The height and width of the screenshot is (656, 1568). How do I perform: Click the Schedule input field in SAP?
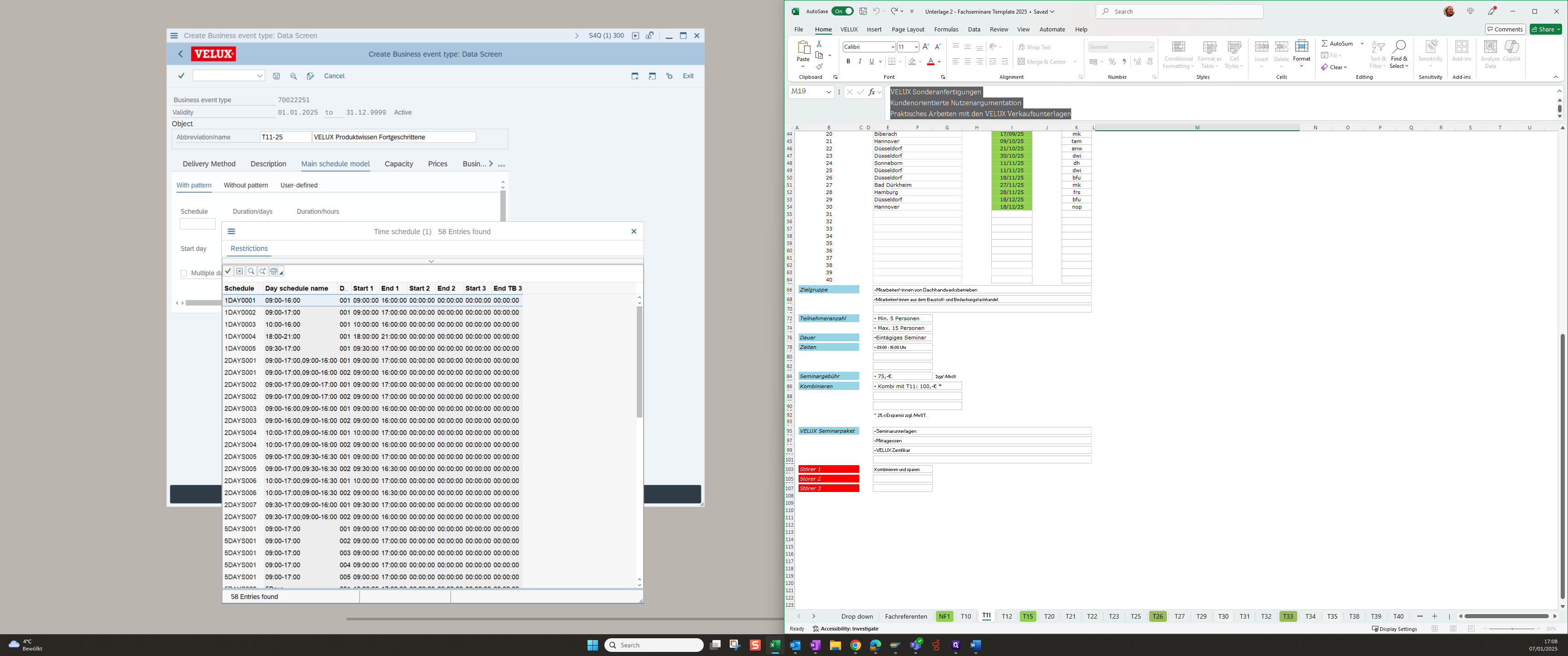click(x=197, y=224)
